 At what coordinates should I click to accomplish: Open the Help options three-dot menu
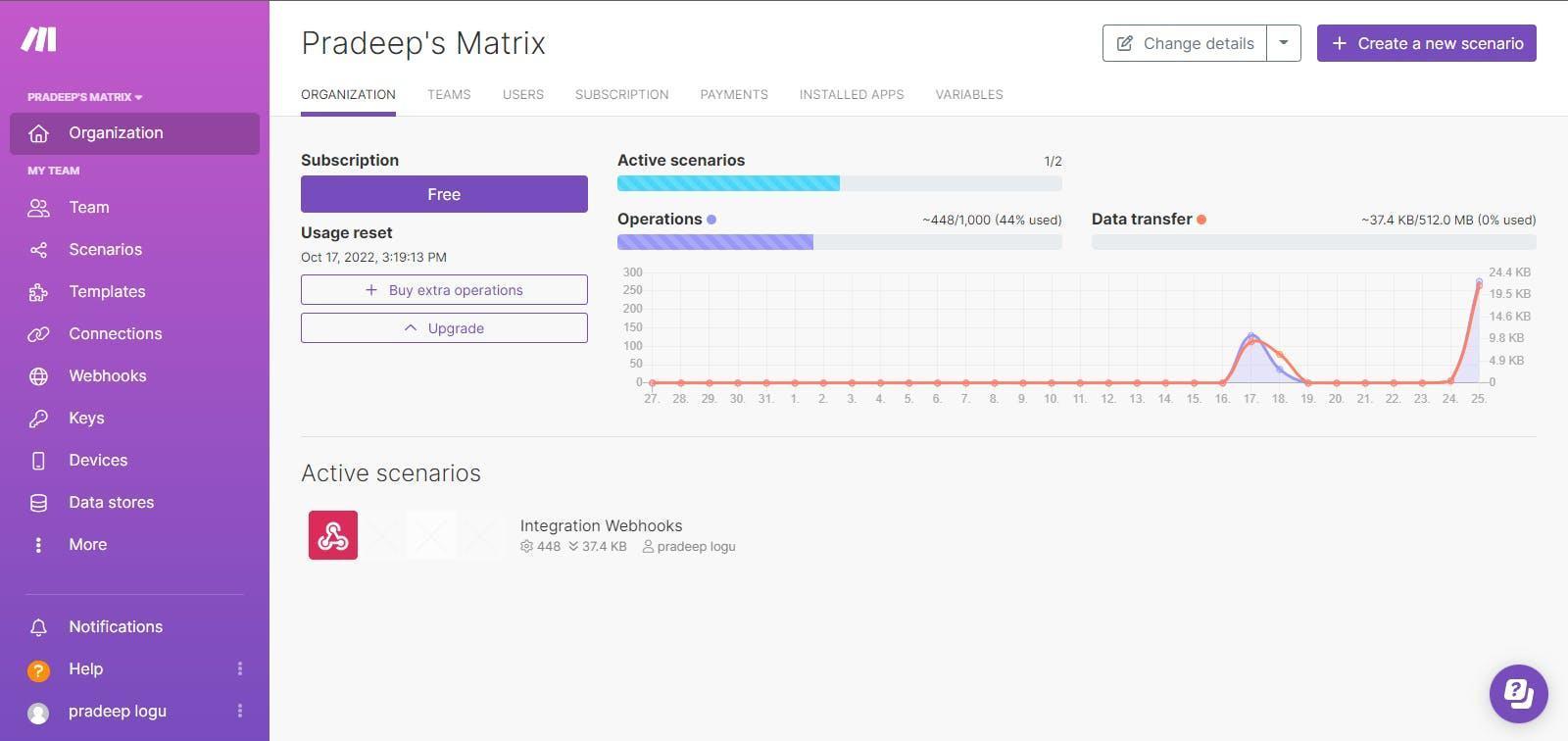239,668
